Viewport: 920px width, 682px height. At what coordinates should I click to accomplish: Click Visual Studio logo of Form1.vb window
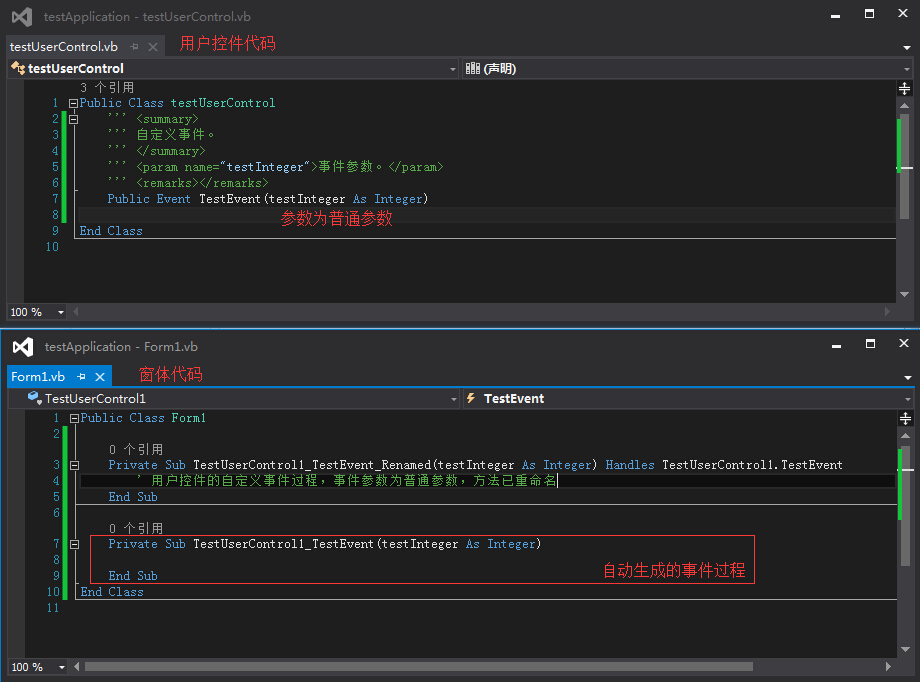(23, 347)
